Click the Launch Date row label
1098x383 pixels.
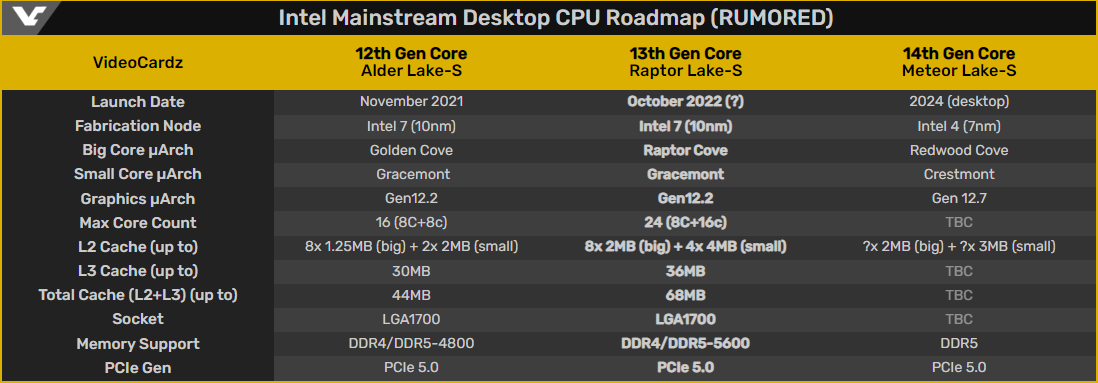pyautogui.click(x=138, y=102)
